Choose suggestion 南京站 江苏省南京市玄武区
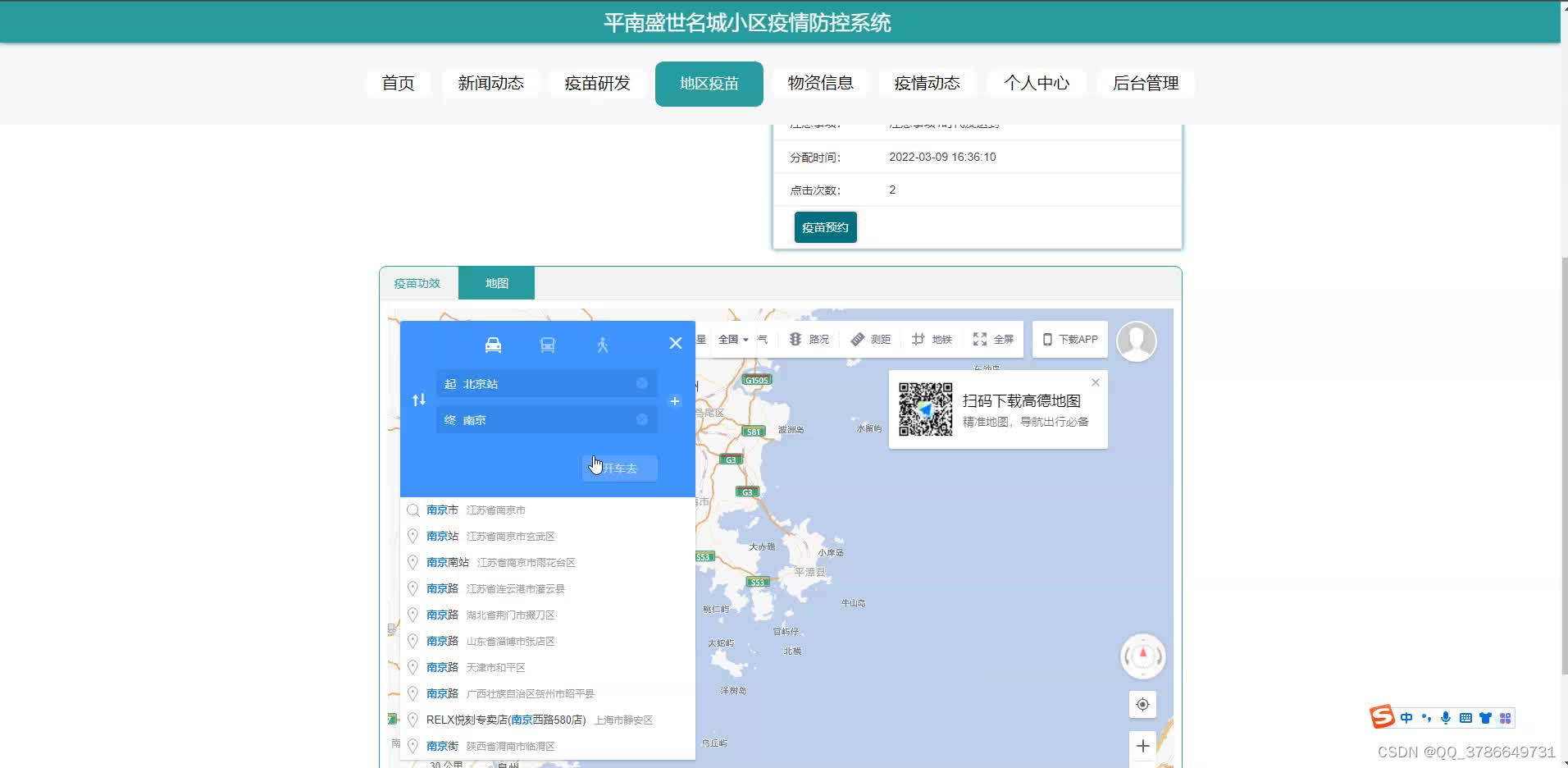The height and width of the screenshot is (768, 1568). 548,536
